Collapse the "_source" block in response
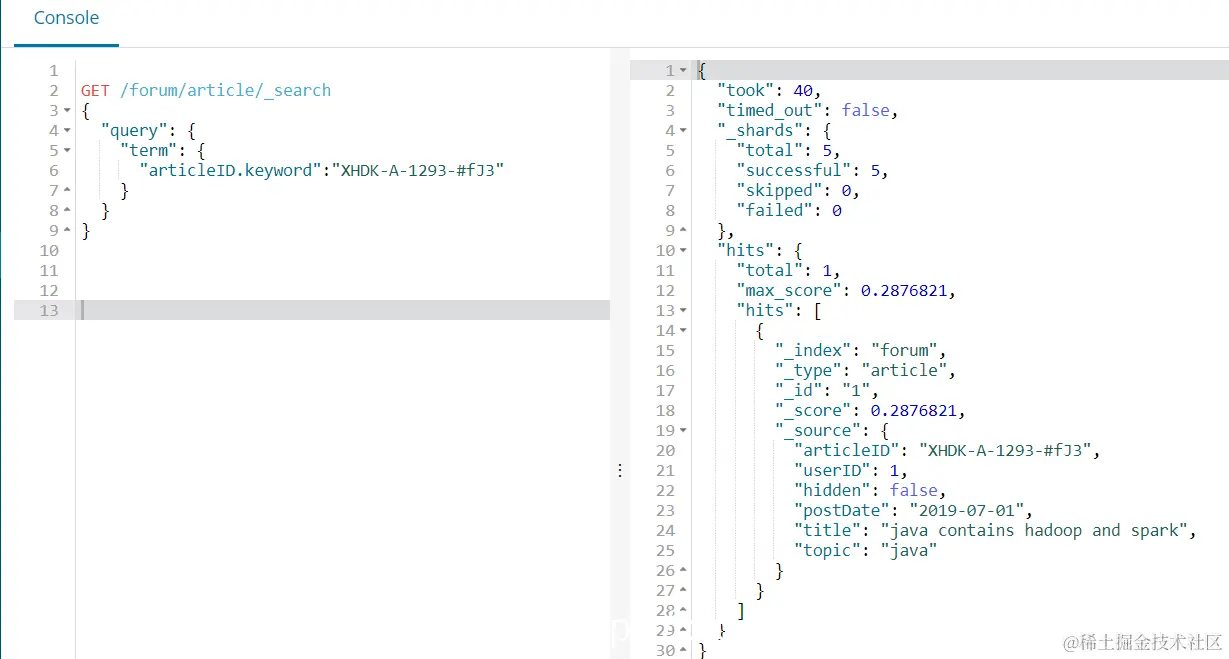 click(683, 430)
